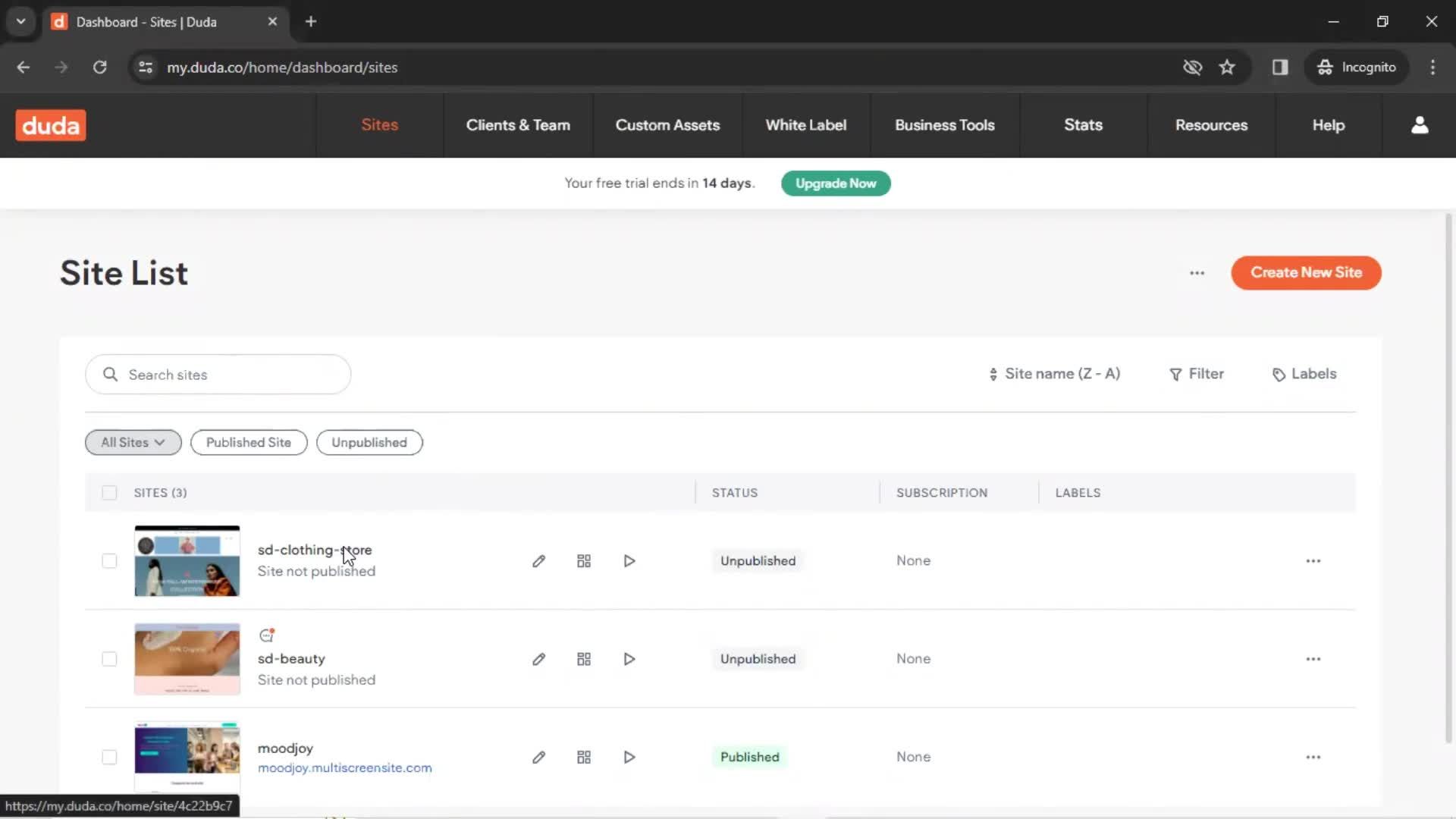Open site overview grid icon for moodjoy
This screenshot has height=819, width=1456.
click(584, 757)
